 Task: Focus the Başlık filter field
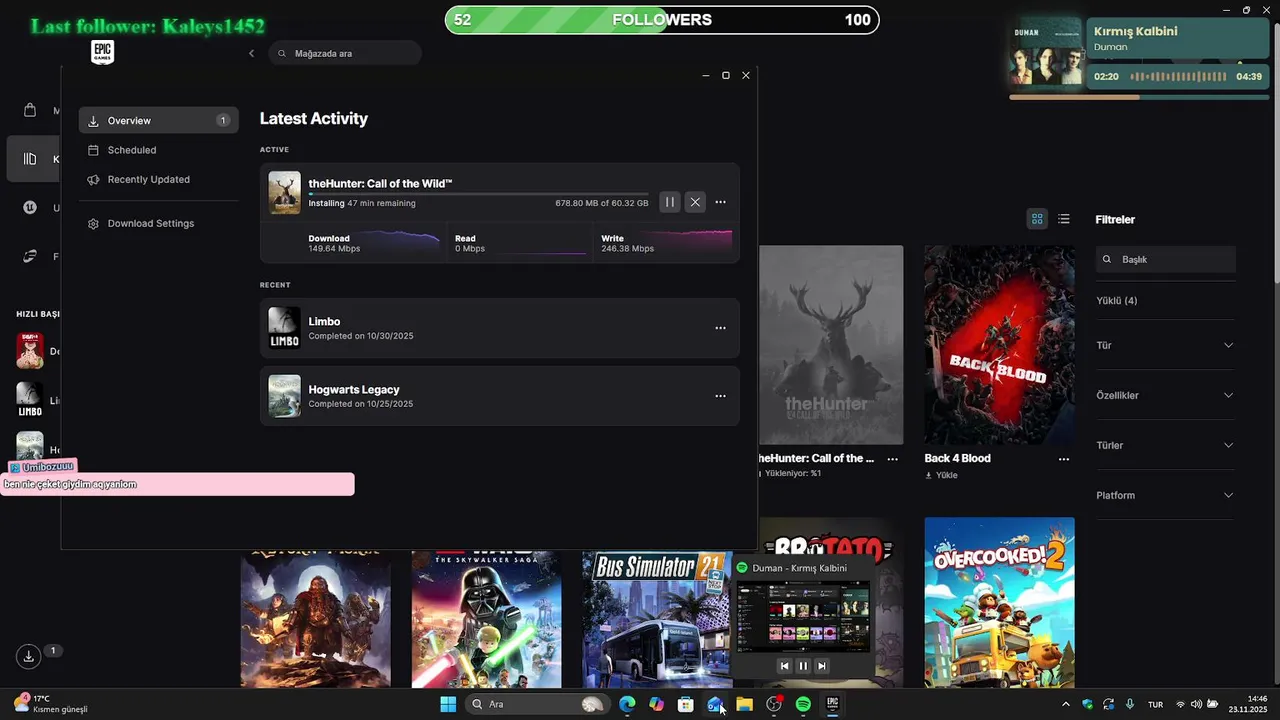pos(1166,259)
